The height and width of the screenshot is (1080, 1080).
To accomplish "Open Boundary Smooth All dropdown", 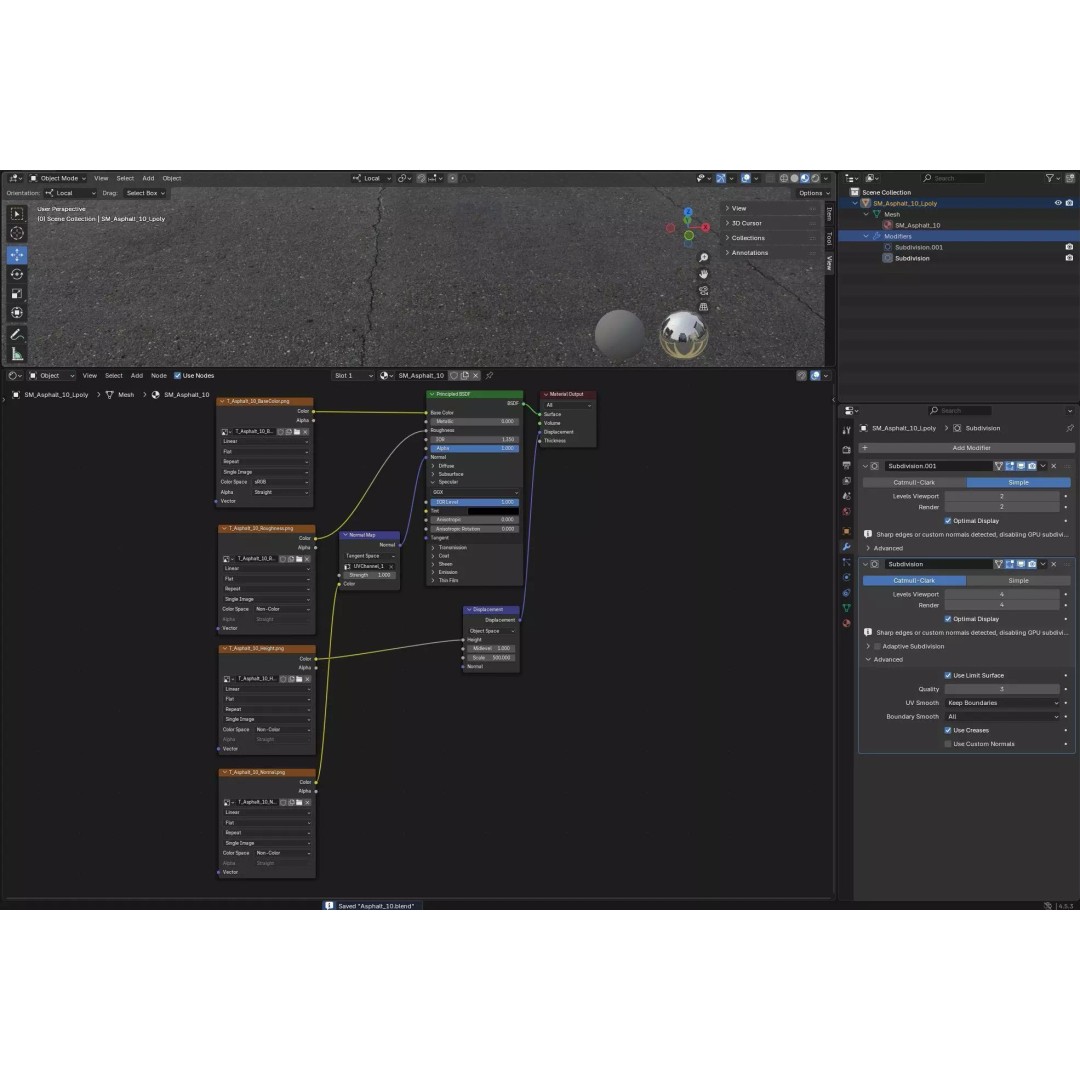I will coord(1002,717).
